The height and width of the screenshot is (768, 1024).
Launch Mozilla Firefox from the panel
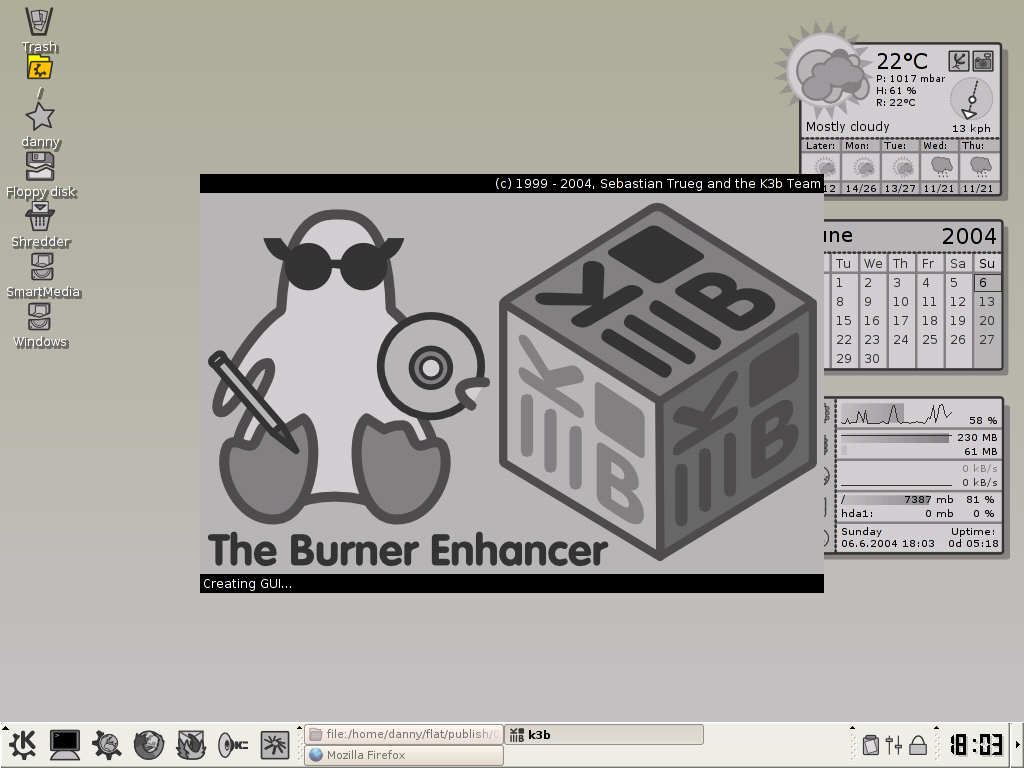[x=149, y=745]
